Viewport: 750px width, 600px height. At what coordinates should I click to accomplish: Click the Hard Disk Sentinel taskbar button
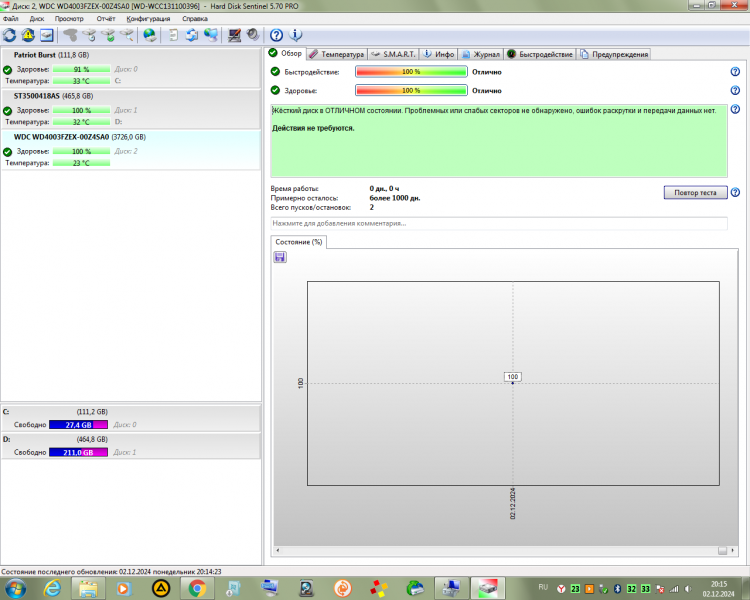click(x=488, y=588)
